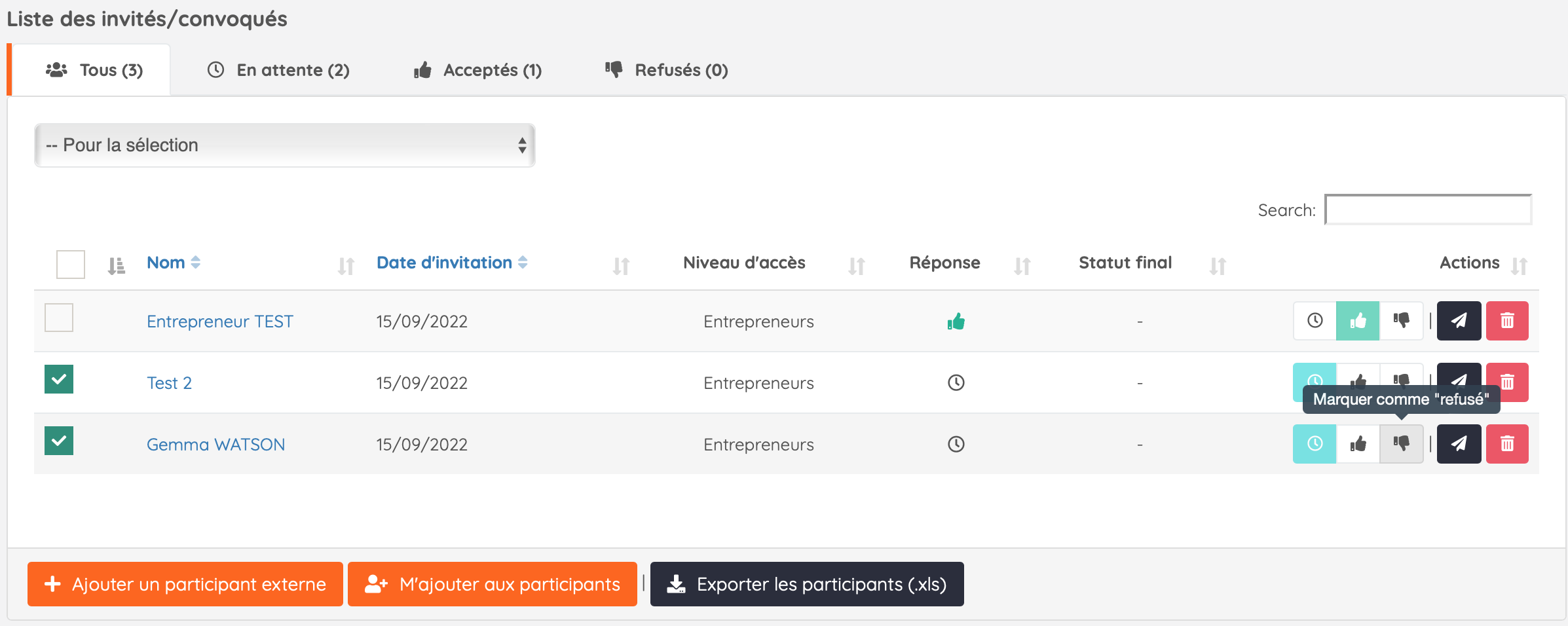Export participants with the xls button

pyautogui.click(x=807, y=584)
